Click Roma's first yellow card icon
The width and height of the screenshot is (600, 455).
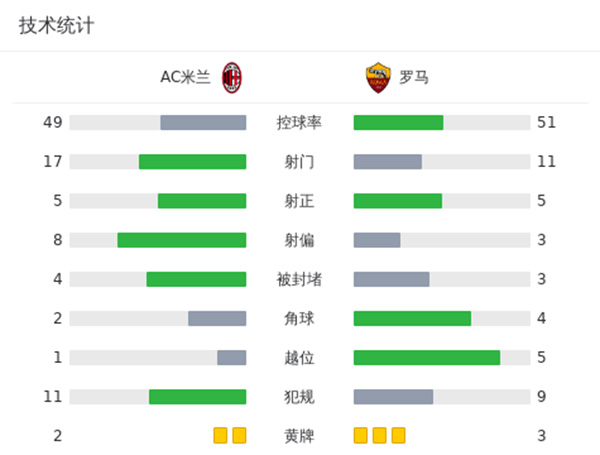(x=361, y=435)
